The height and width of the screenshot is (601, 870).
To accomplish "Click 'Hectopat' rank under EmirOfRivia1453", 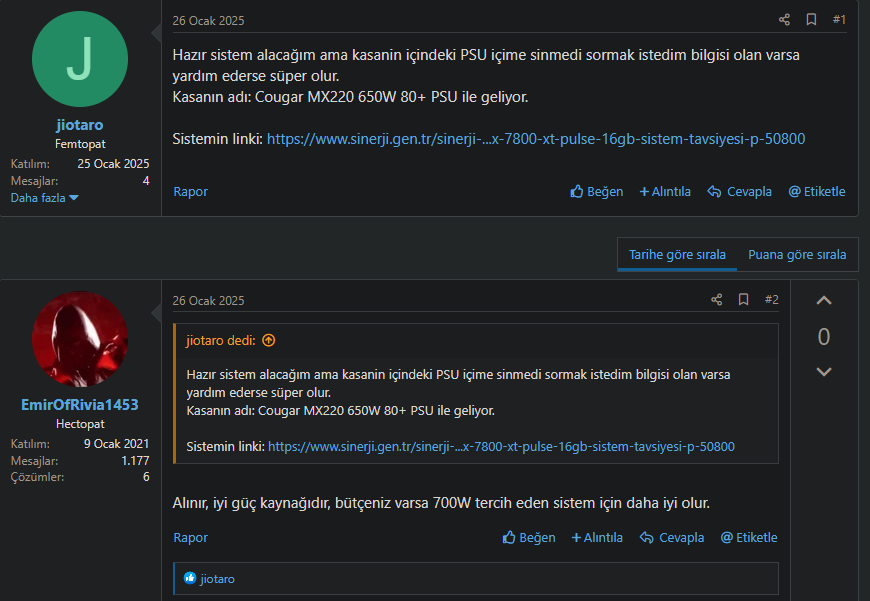I will click(80, 423).
